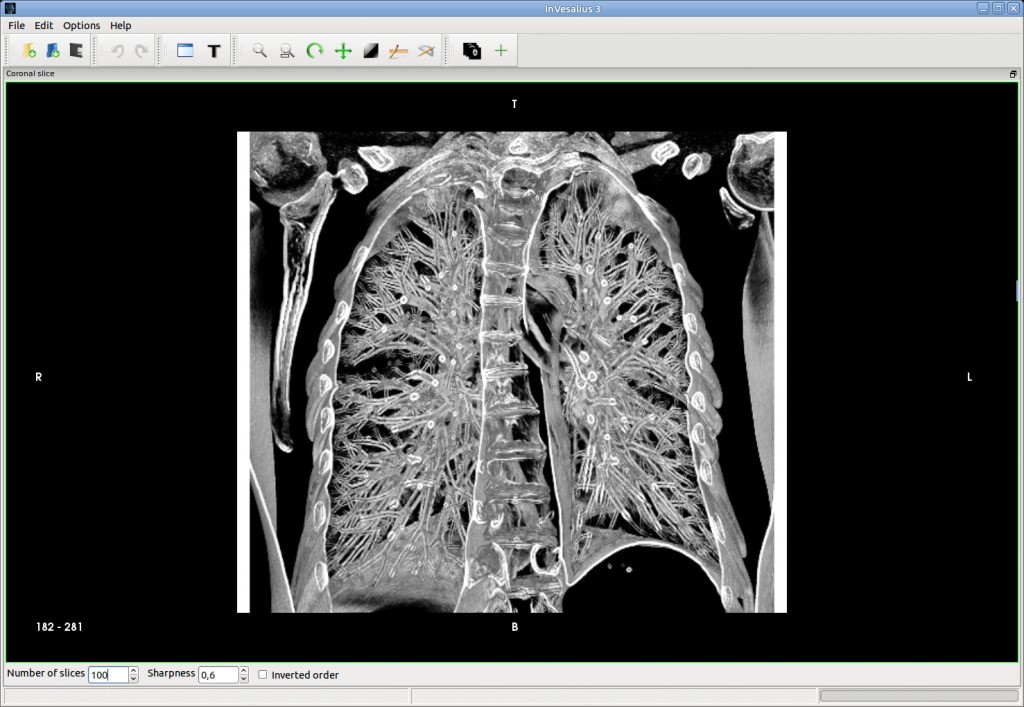Select the magnifier zoom tool
The width and height of the screenshot is (1024, 707).
coord(259,51)
